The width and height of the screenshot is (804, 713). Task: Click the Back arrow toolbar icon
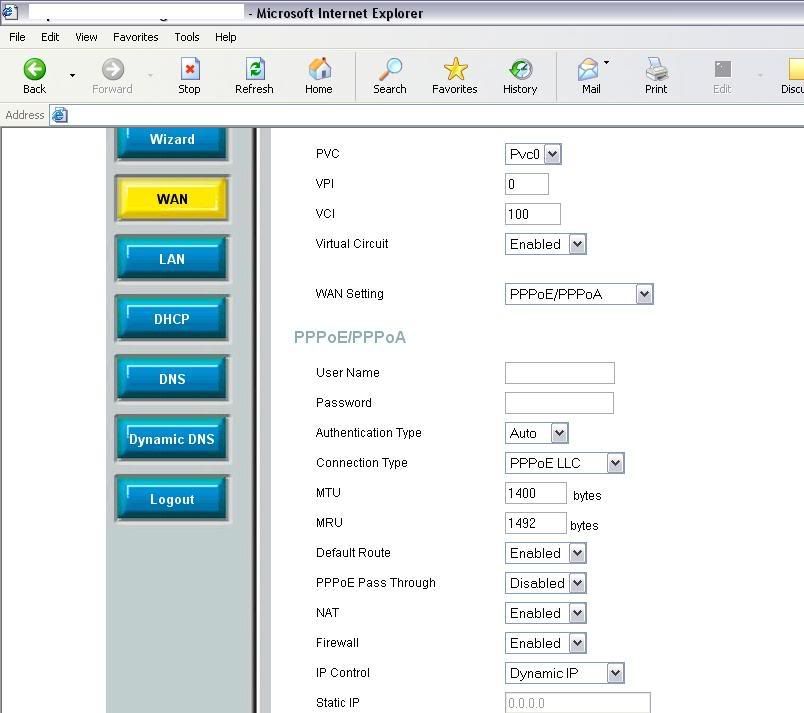(x=34, y=69)
